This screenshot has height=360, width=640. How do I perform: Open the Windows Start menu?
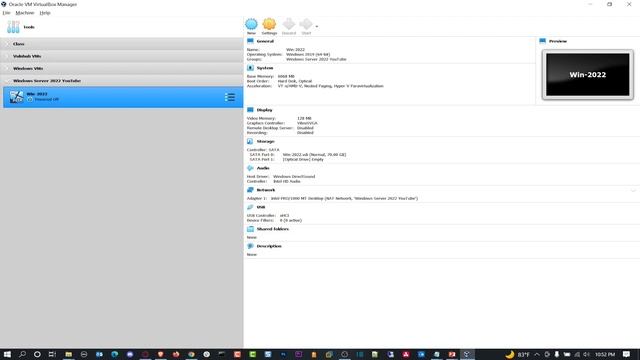pyautogui.click(x=7, y=354)
